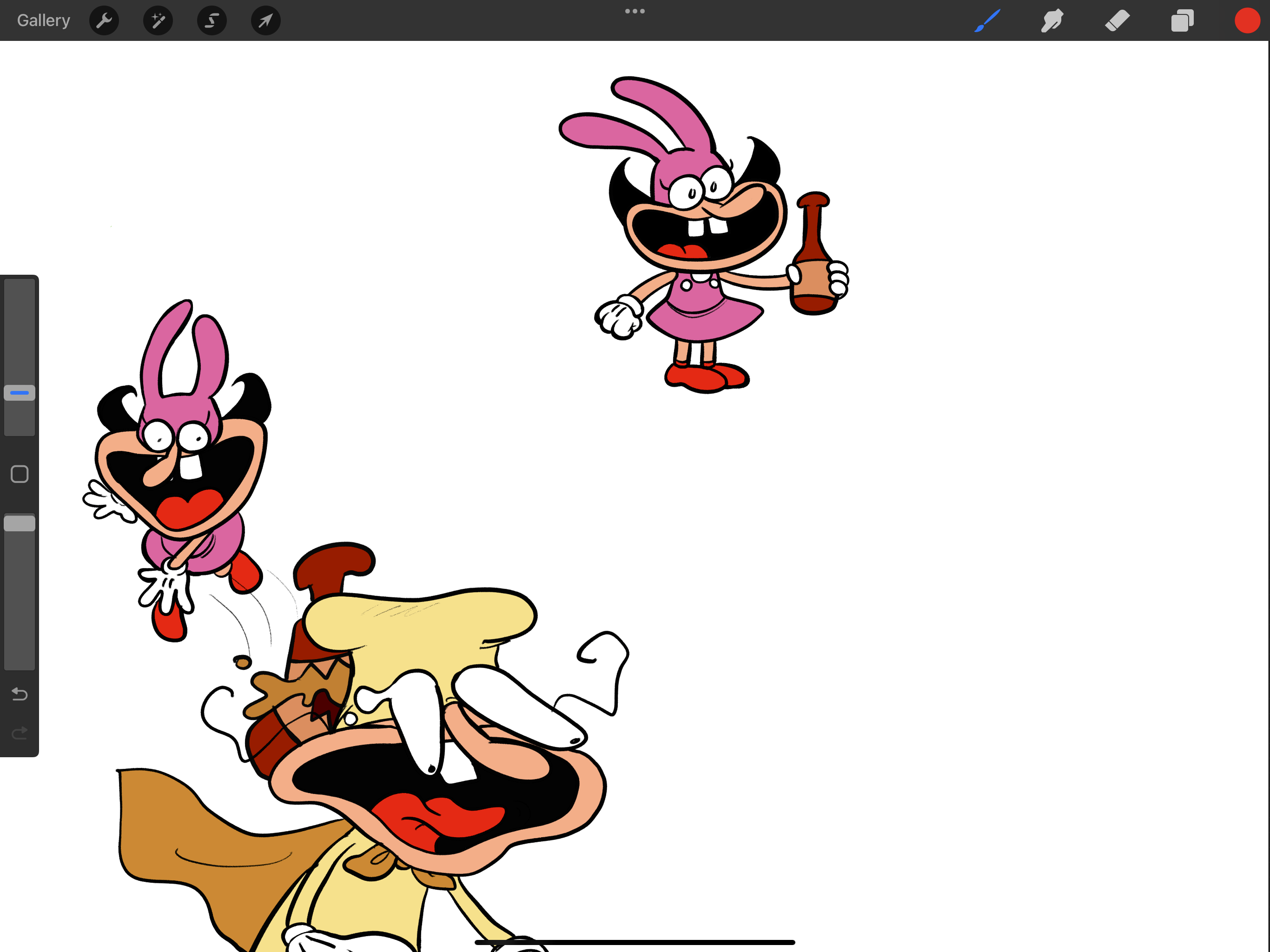Open the Layers panel
Viewport: 1270px width, 952px height.
pos(1182,20)
